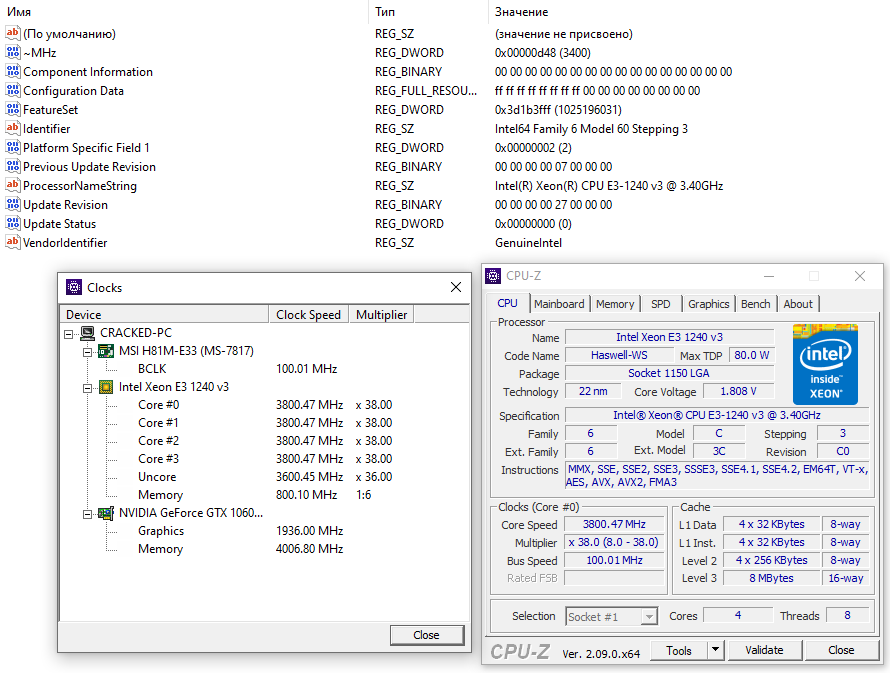Click Close button in Clocks window

(427, 635)
